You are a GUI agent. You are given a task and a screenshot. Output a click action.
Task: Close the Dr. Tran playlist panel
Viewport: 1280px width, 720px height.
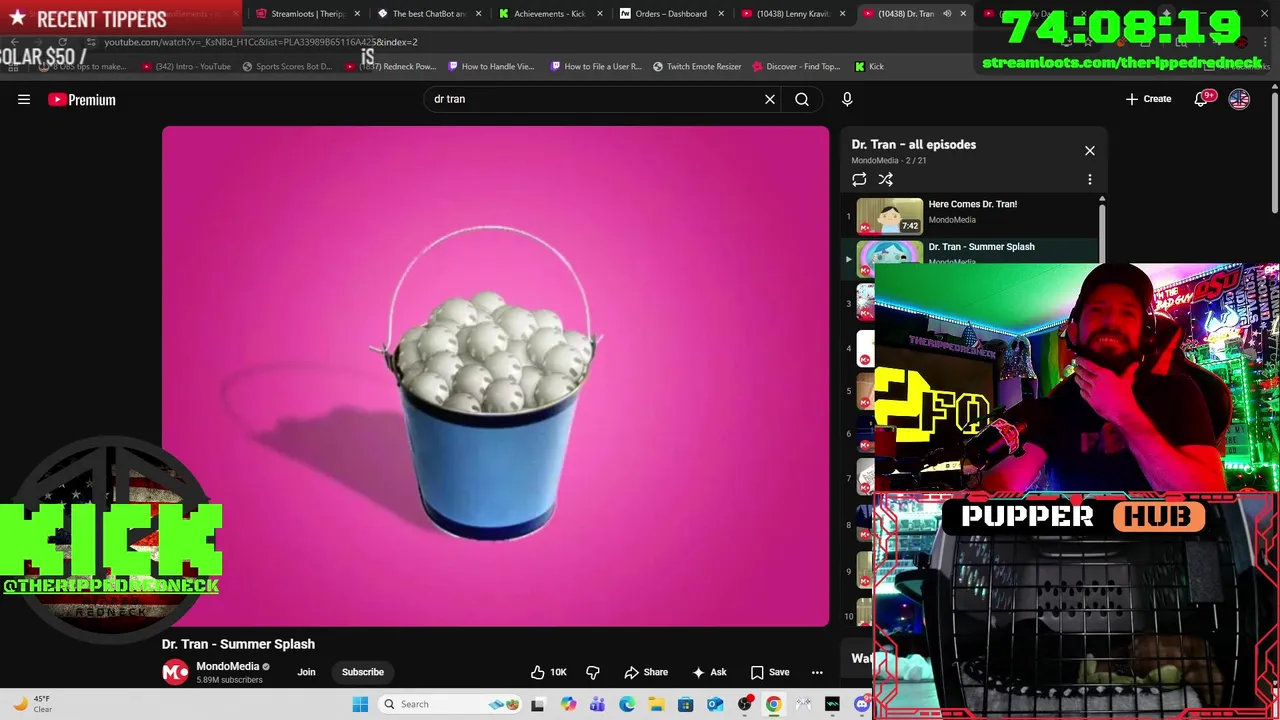coord(1090,151)
